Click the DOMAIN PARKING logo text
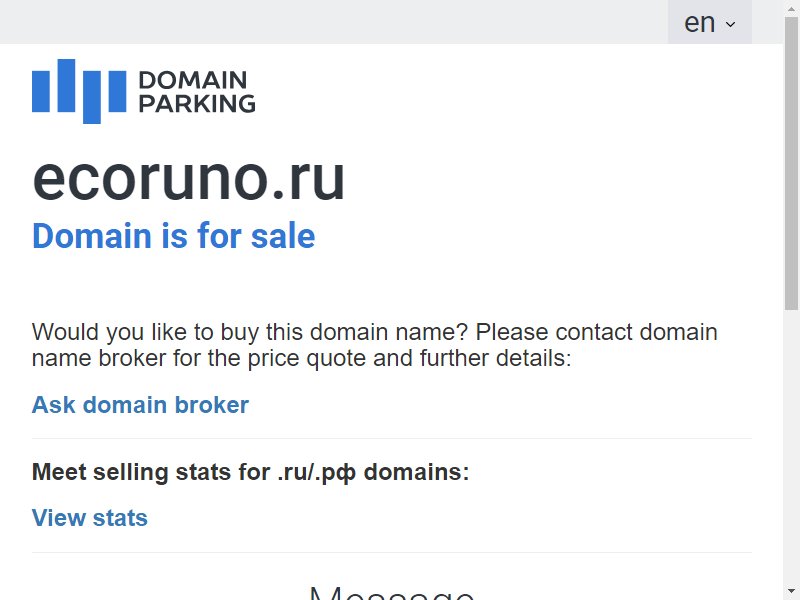The height and width of the screenshot is (600, 800). [197, 92]
